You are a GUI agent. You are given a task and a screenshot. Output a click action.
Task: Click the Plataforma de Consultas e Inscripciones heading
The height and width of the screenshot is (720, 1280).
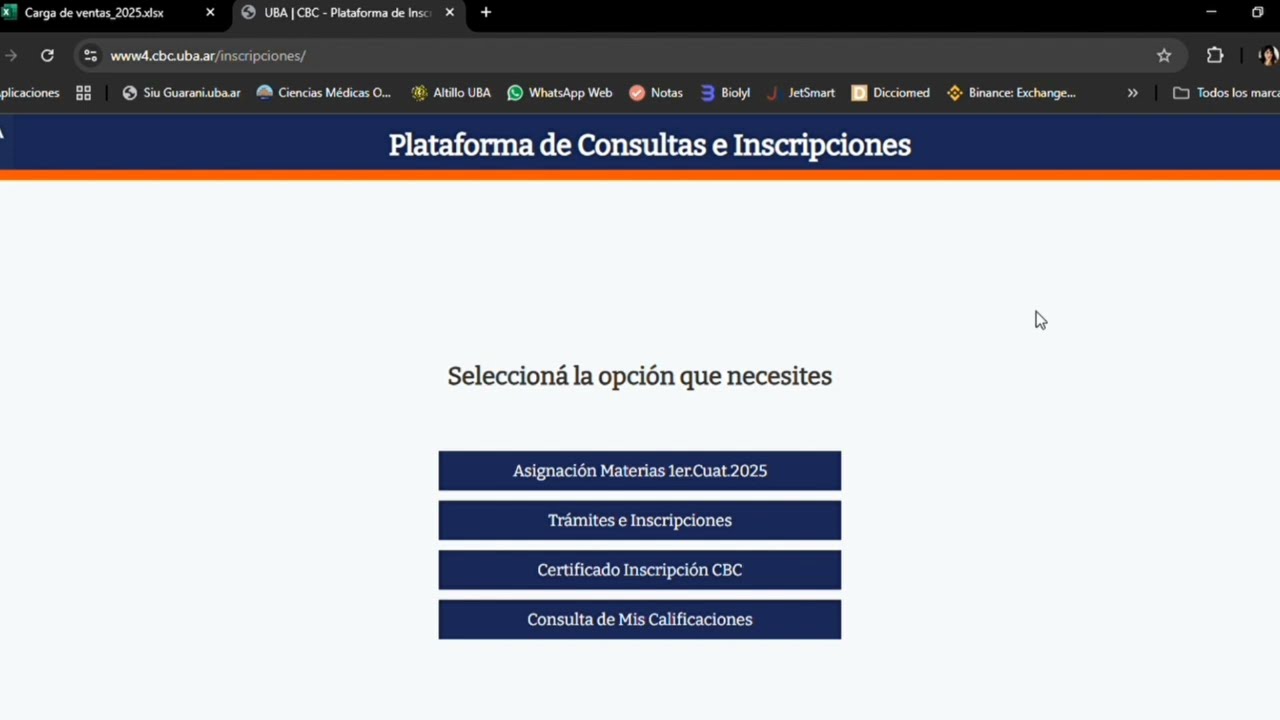(649, 145)
